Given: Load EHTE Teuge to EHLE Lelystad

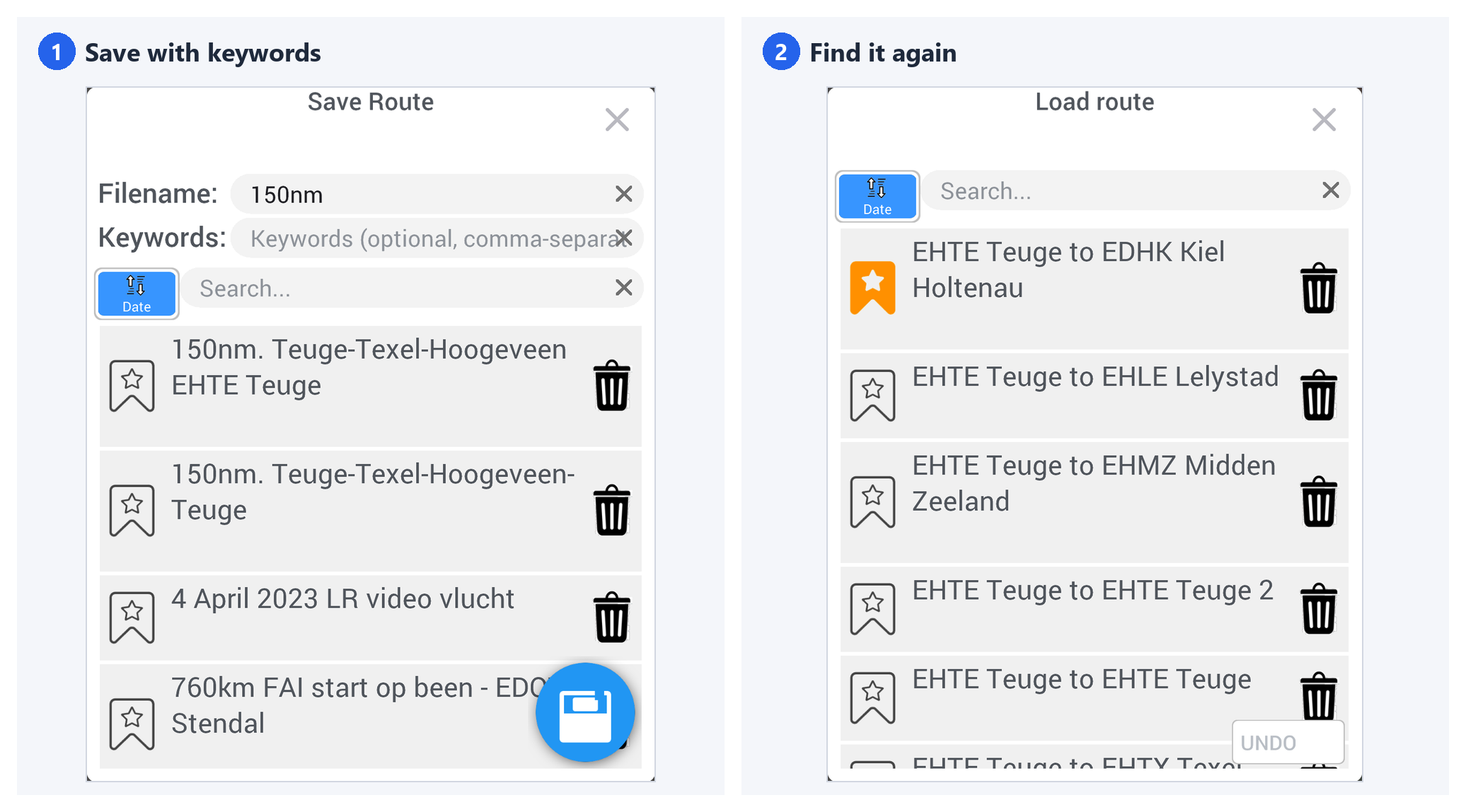Looking at the screenshot, I should (x=1094, y=395).
